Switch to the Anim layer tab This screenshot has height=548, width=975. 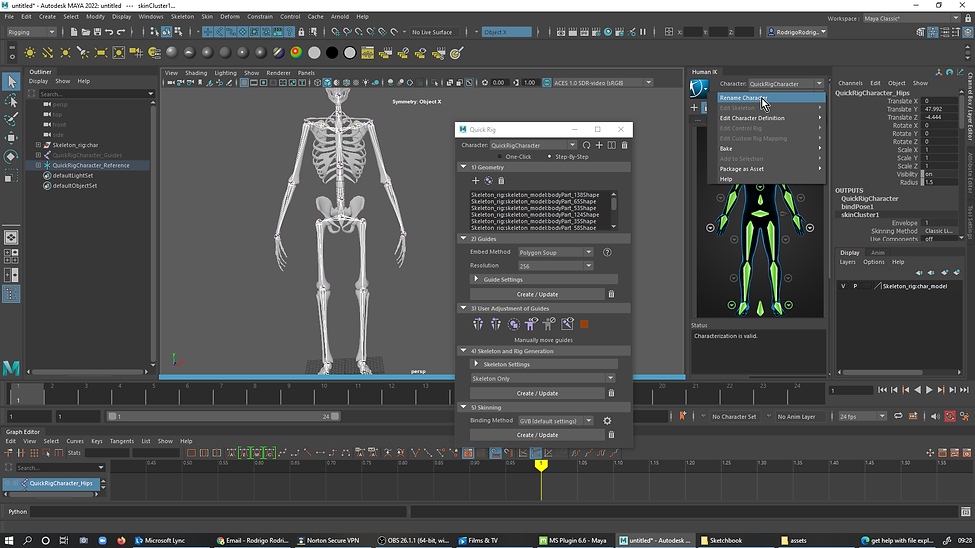click(878, 253)
